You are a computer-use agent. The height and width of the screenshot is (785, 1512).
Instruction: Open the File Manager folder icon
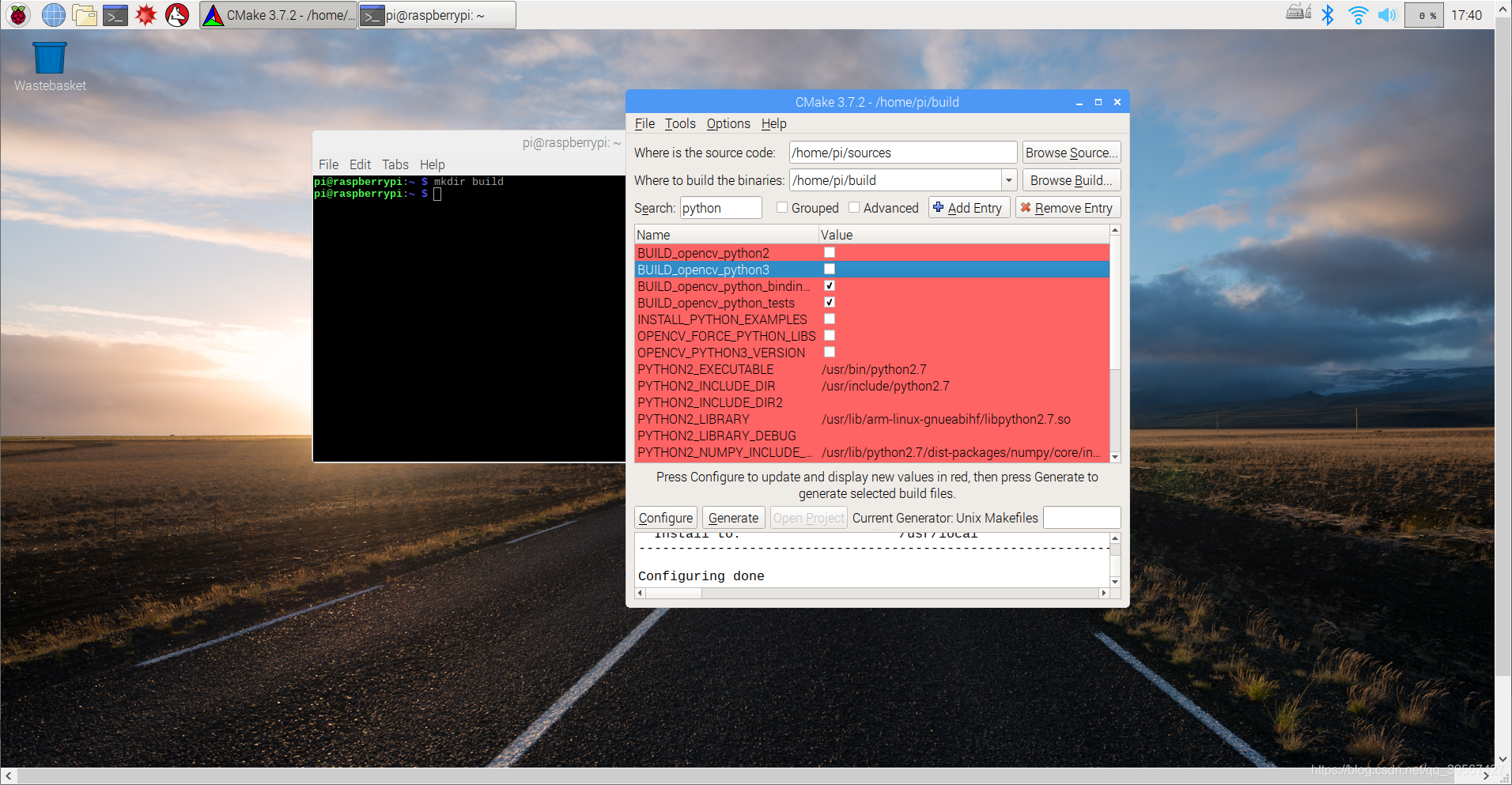[x=85, y=15]
